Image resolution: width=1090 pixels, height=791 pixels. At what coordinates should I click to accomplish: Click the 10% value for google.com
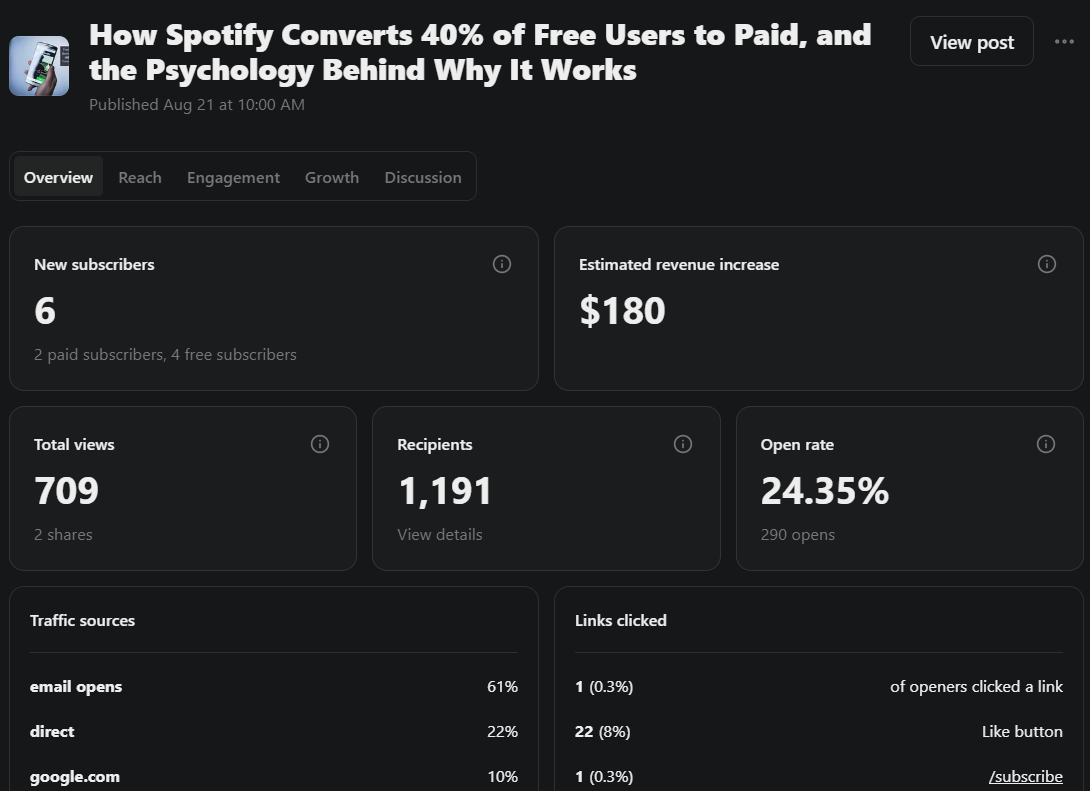[503, 776]
